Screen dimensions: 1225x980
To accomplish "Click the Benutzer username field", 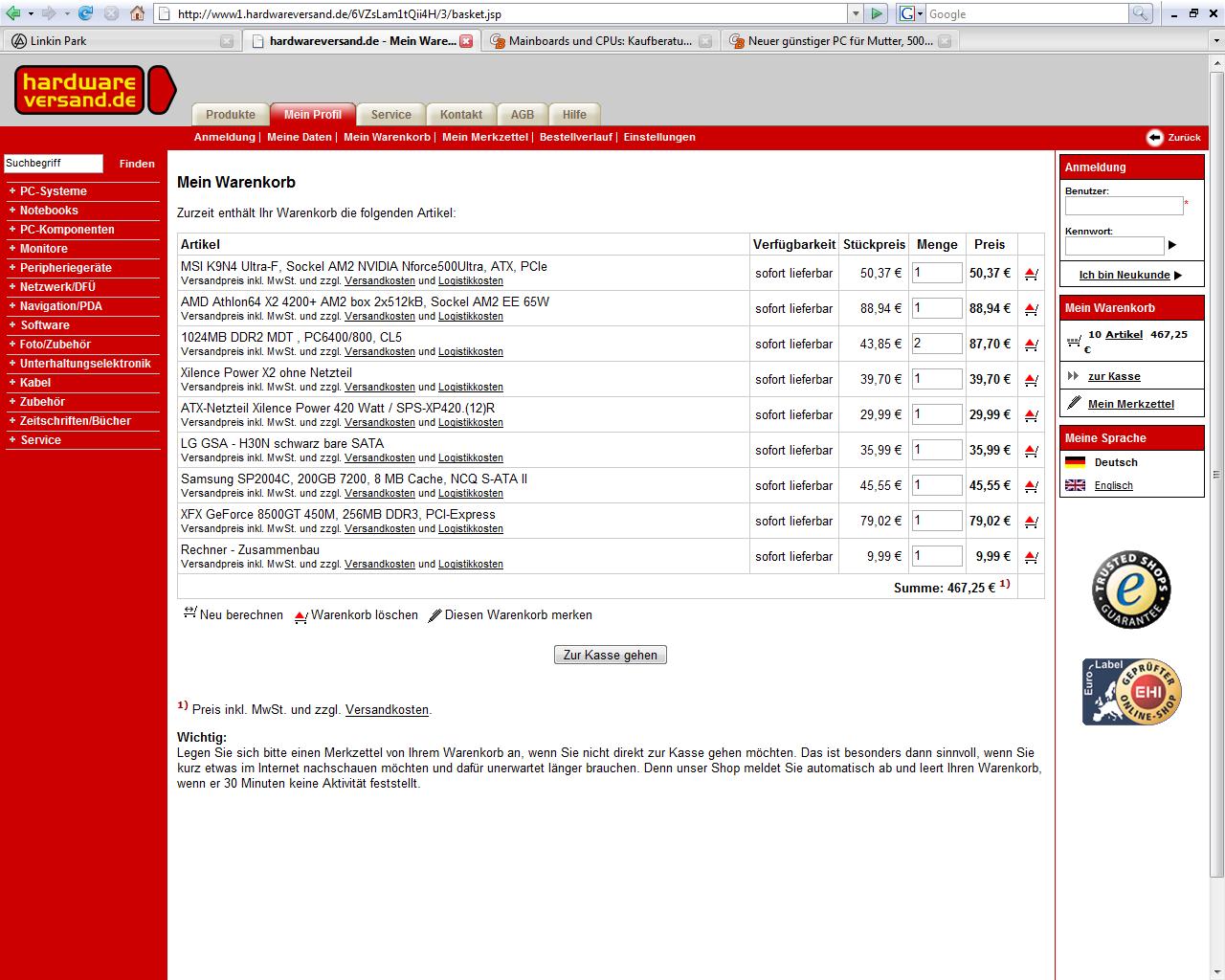I will coord(1124,206).
